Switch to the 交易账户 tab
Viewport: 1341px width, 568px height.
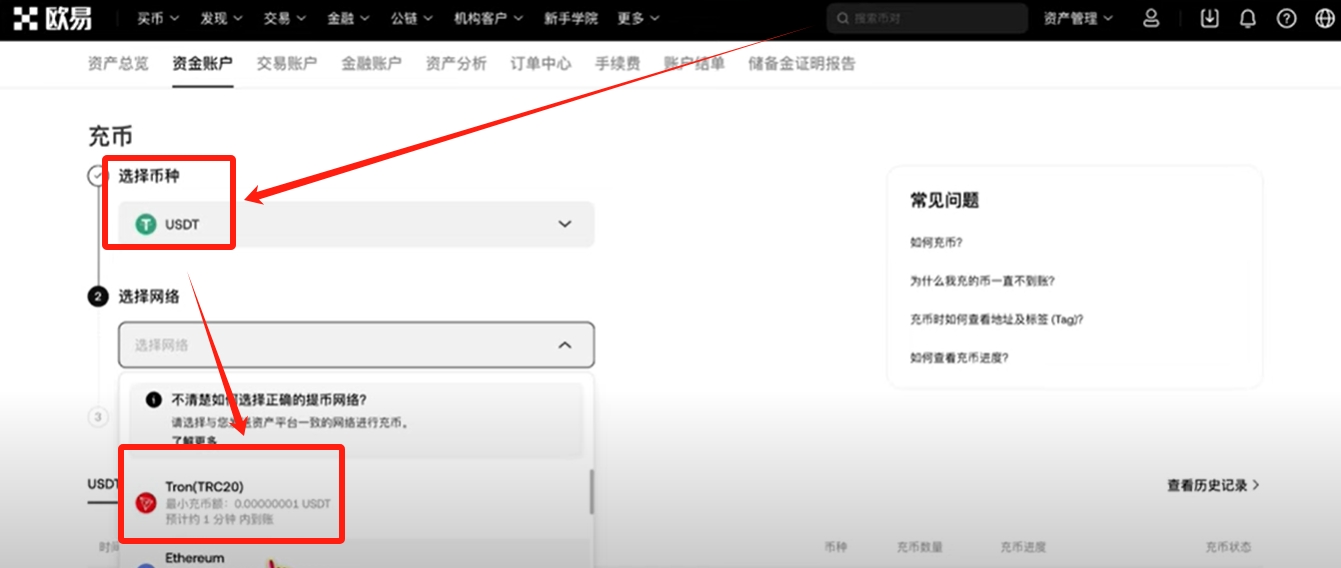pyautogui.click(x=287, y=64)
